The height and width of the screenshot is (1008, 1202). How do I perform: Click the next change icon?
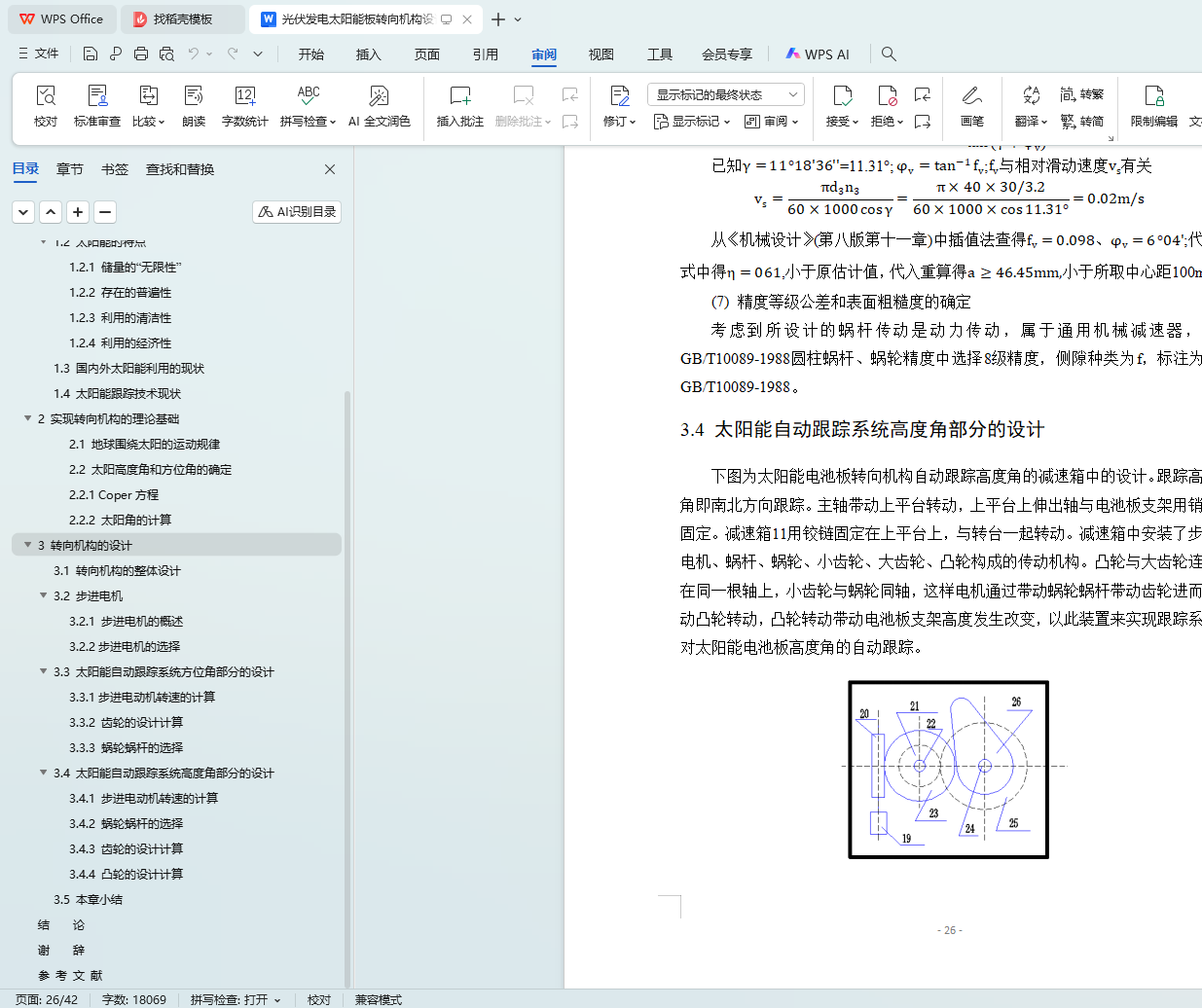click(x=923, y=122)
